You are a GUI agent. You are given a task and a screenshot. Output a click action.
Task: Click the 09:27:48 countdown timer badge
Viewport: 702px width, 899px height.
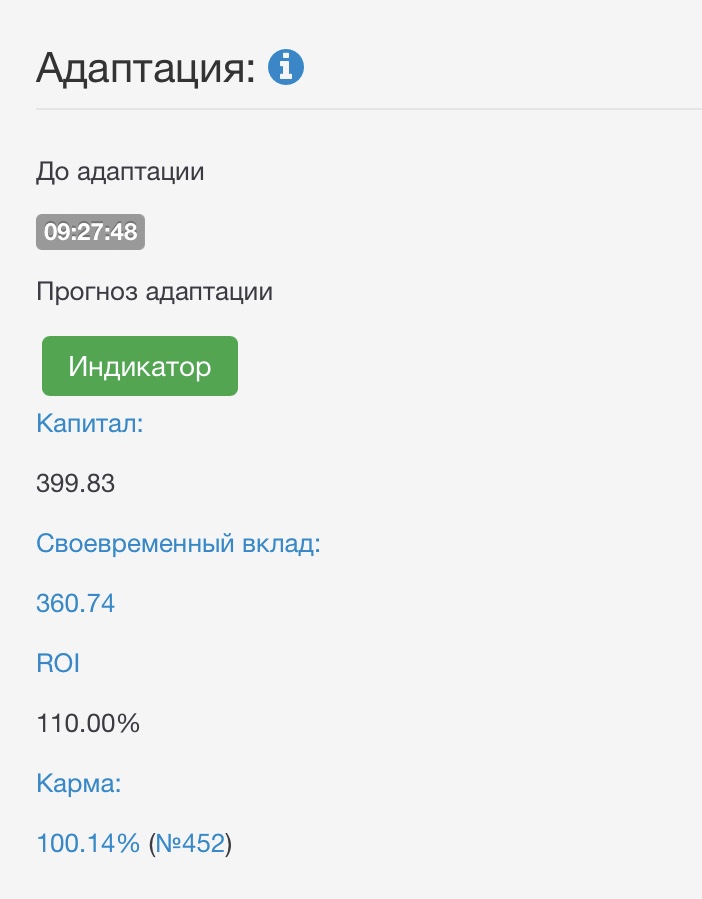coord(91,232)
